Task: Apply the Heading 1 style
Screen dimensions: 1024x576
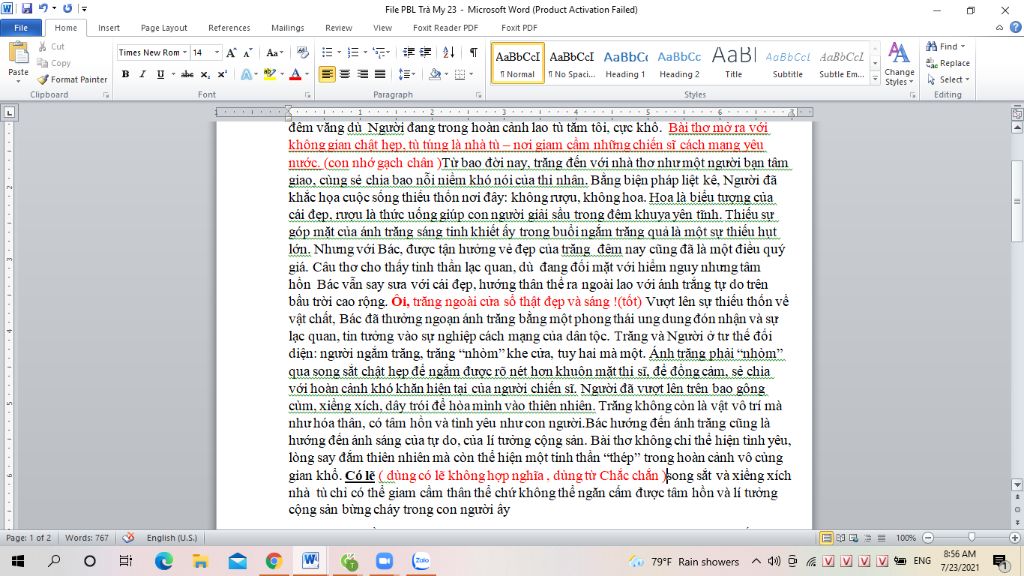Action: (625, 63)
